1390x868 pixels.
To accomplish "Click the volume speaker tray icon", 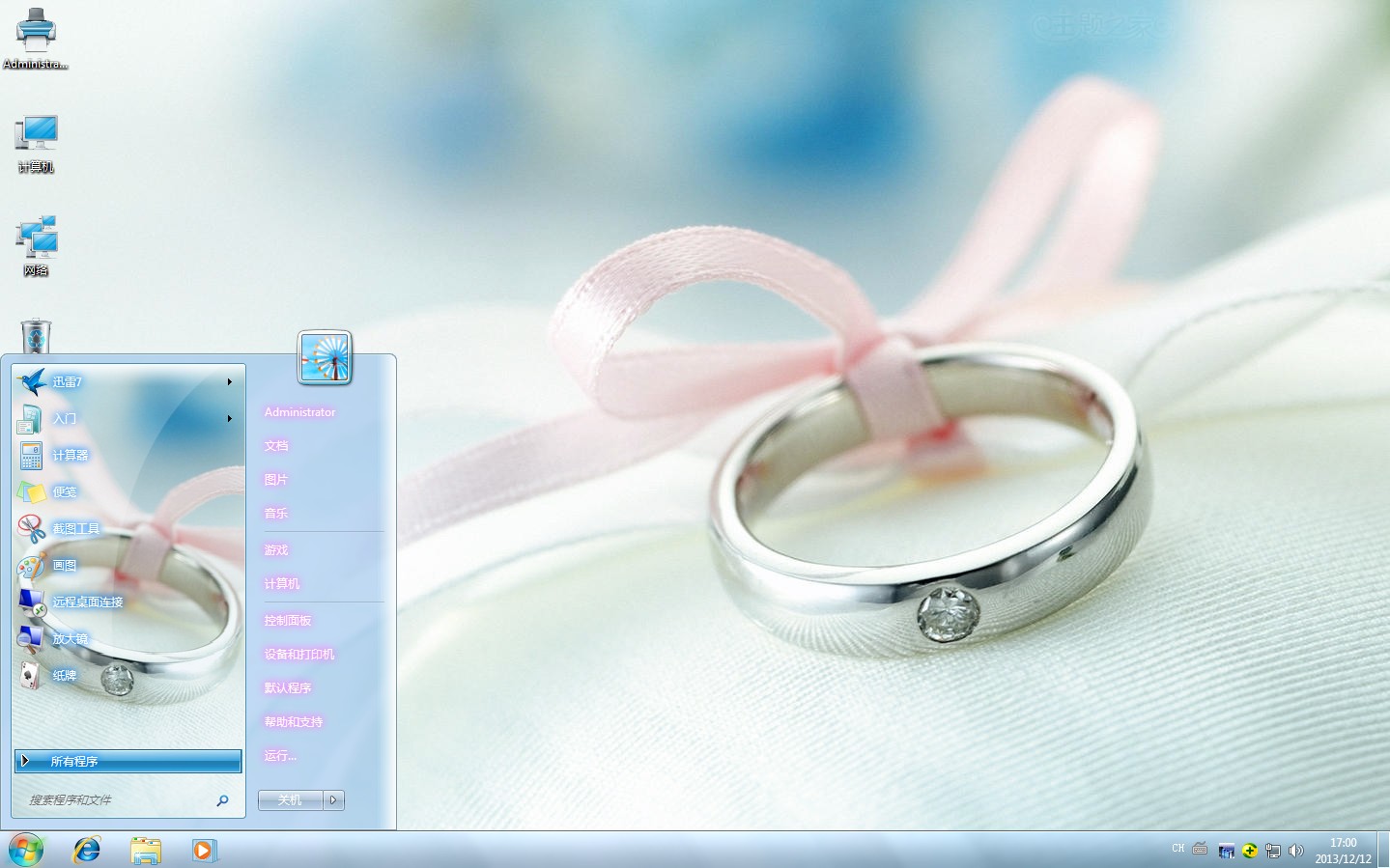I will coord(1296,851).
